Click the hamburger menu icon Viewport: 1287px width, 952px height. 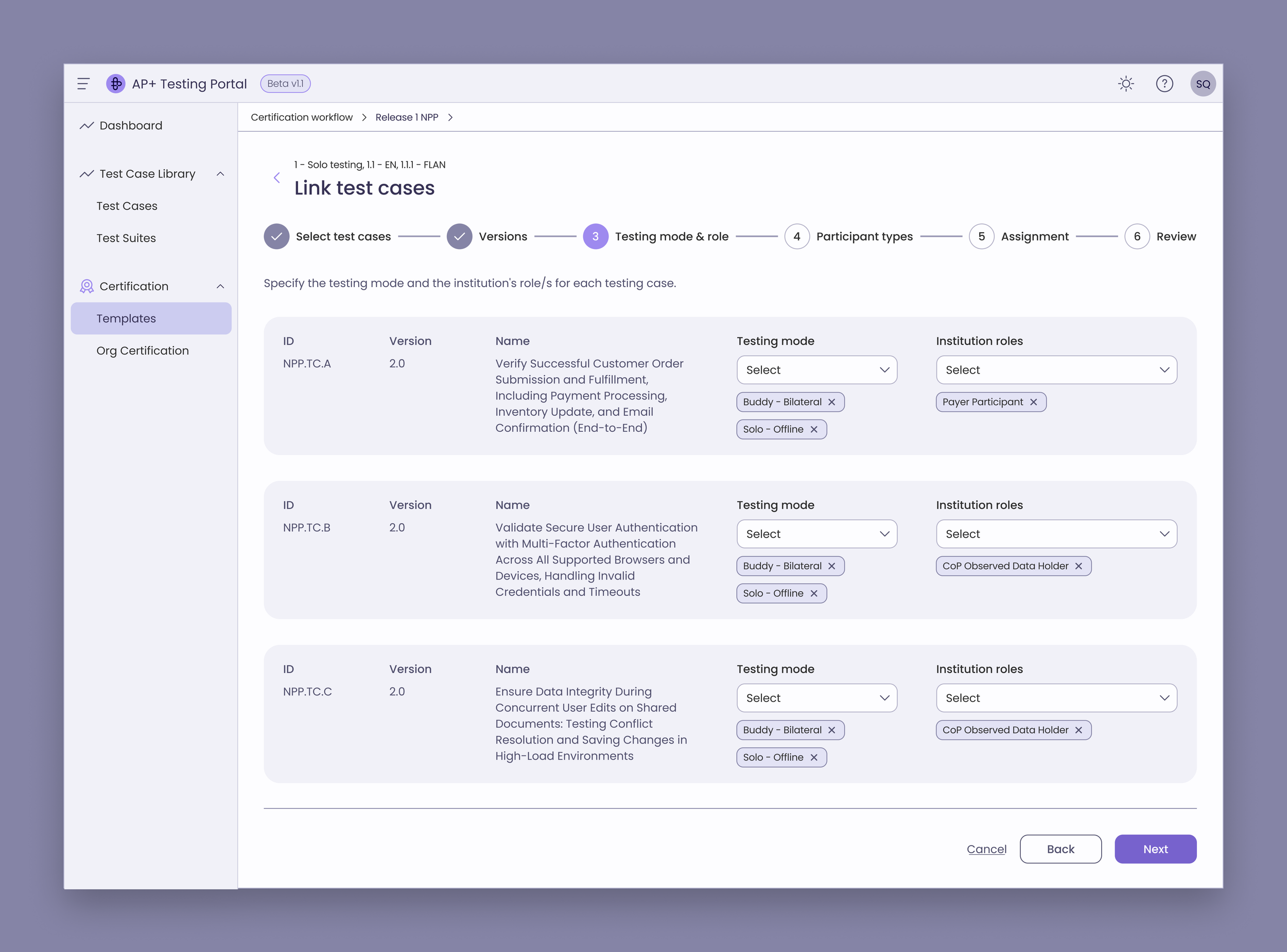[83, 83]
